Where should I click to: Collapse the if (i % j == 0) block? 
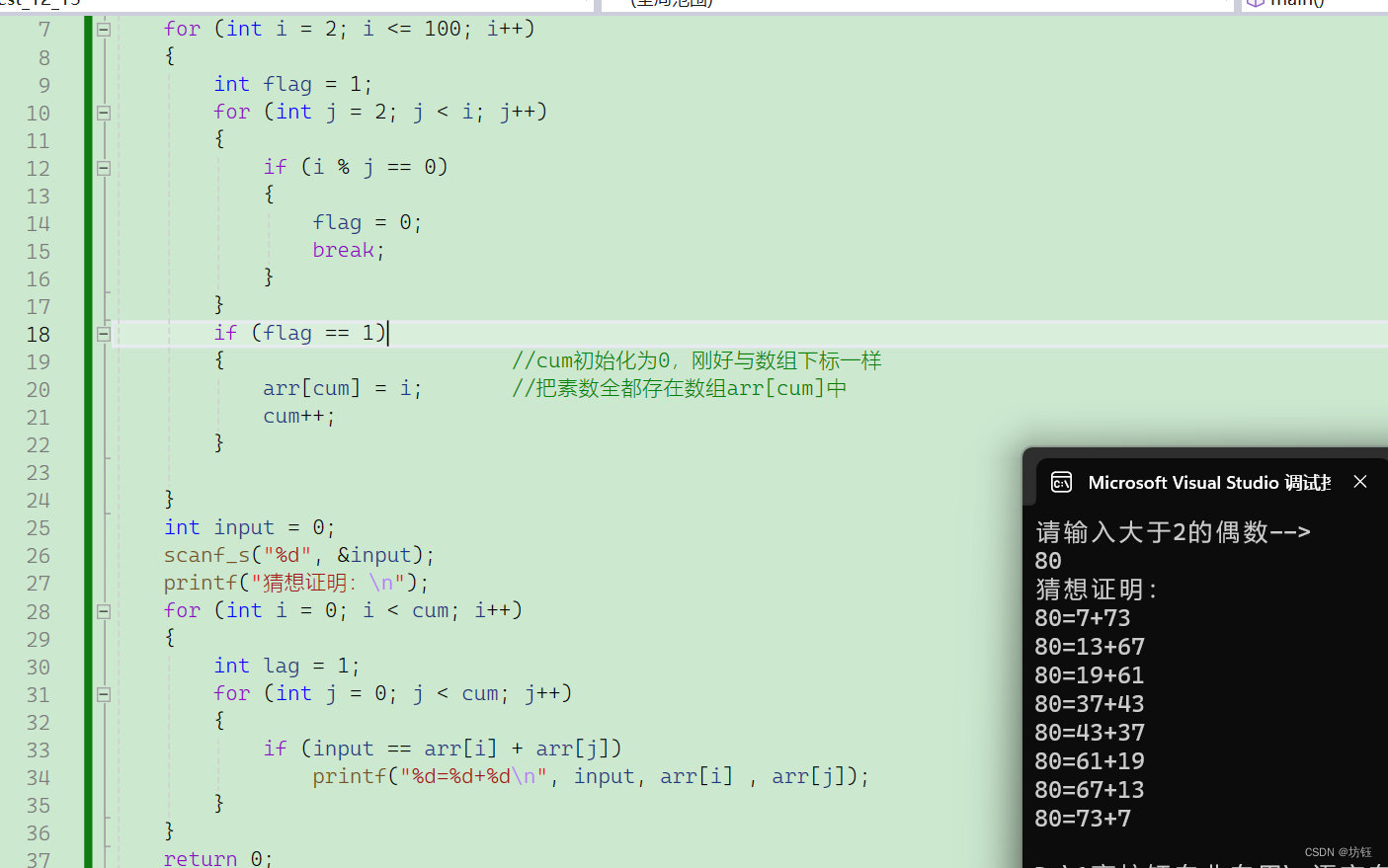(103, 168)
